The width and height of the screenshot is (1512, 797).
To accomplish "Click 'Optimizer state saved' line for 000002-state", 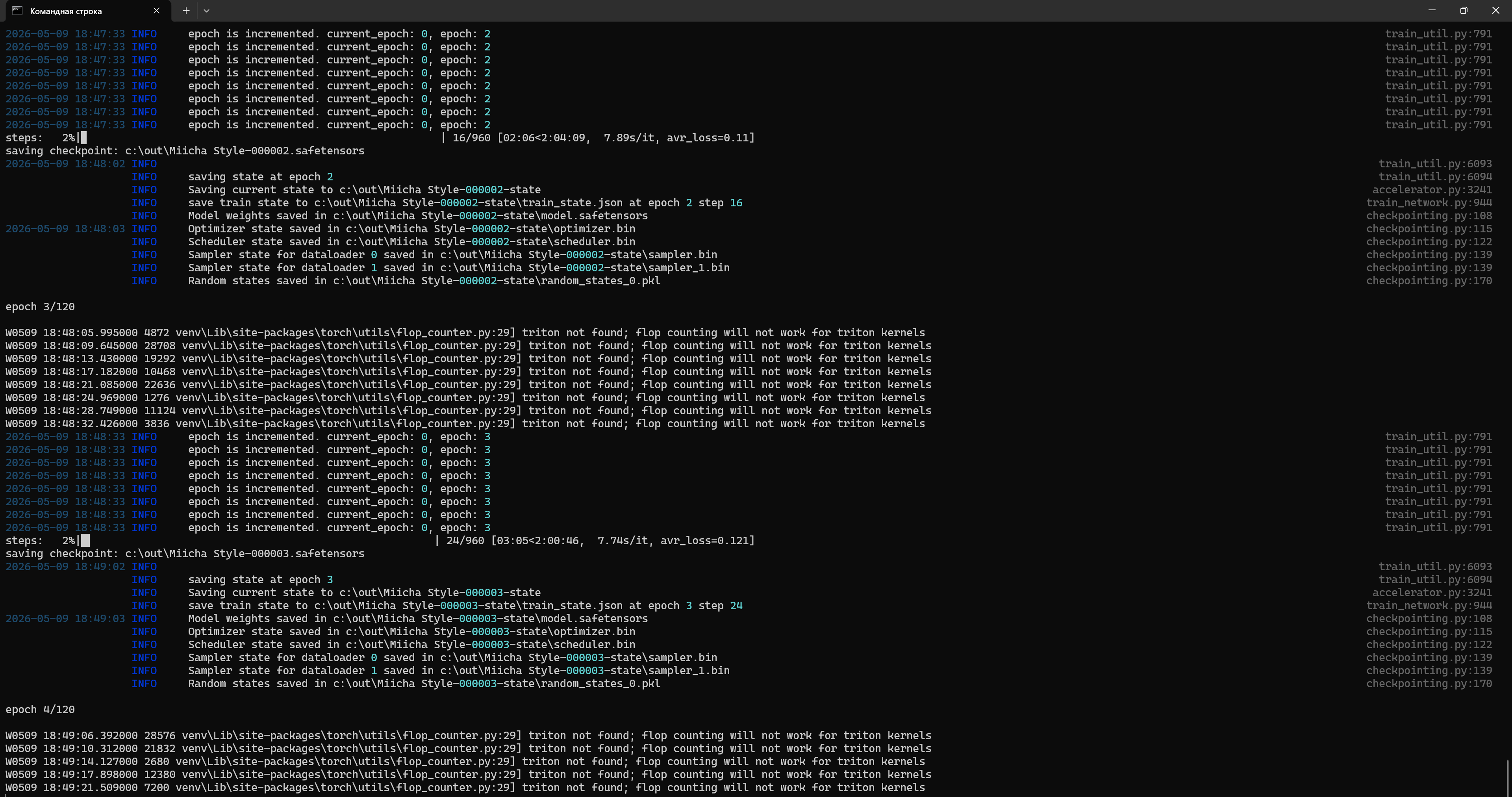I will 411,228.
